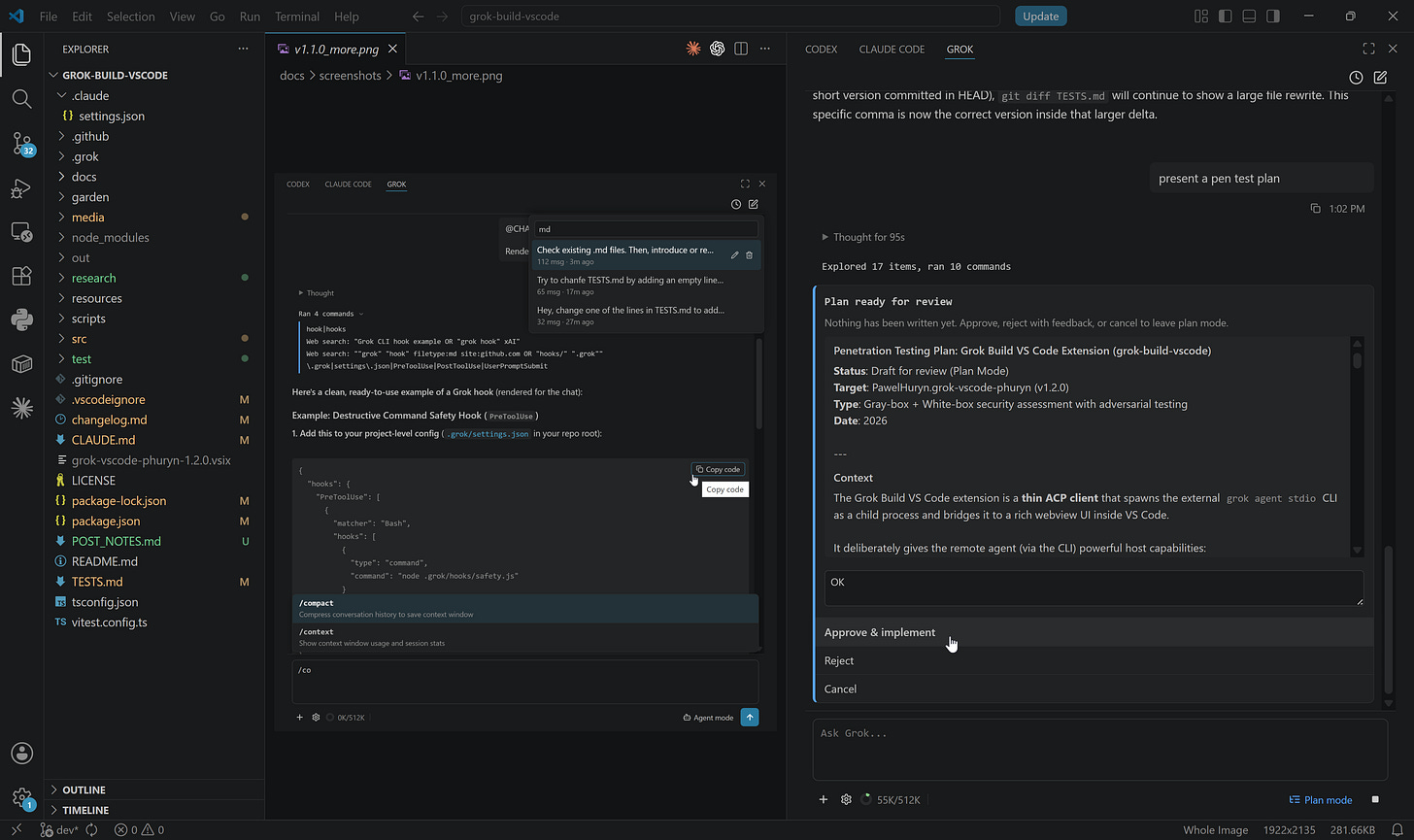1414x840 pixels.
Task: Open editor More Actions menu
Action: 765,49
